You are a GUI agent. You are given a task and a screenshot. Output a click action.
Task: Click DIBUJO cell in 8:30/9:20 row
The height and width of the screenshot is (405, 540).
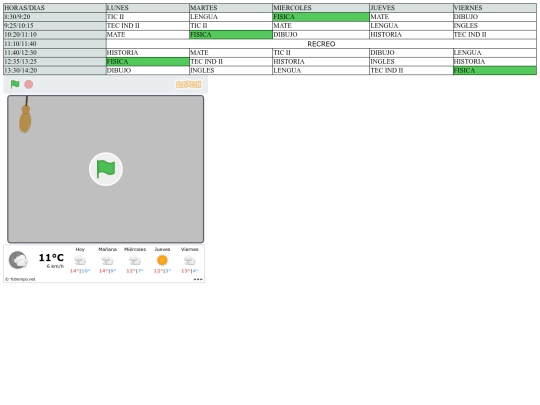(495, 17)
